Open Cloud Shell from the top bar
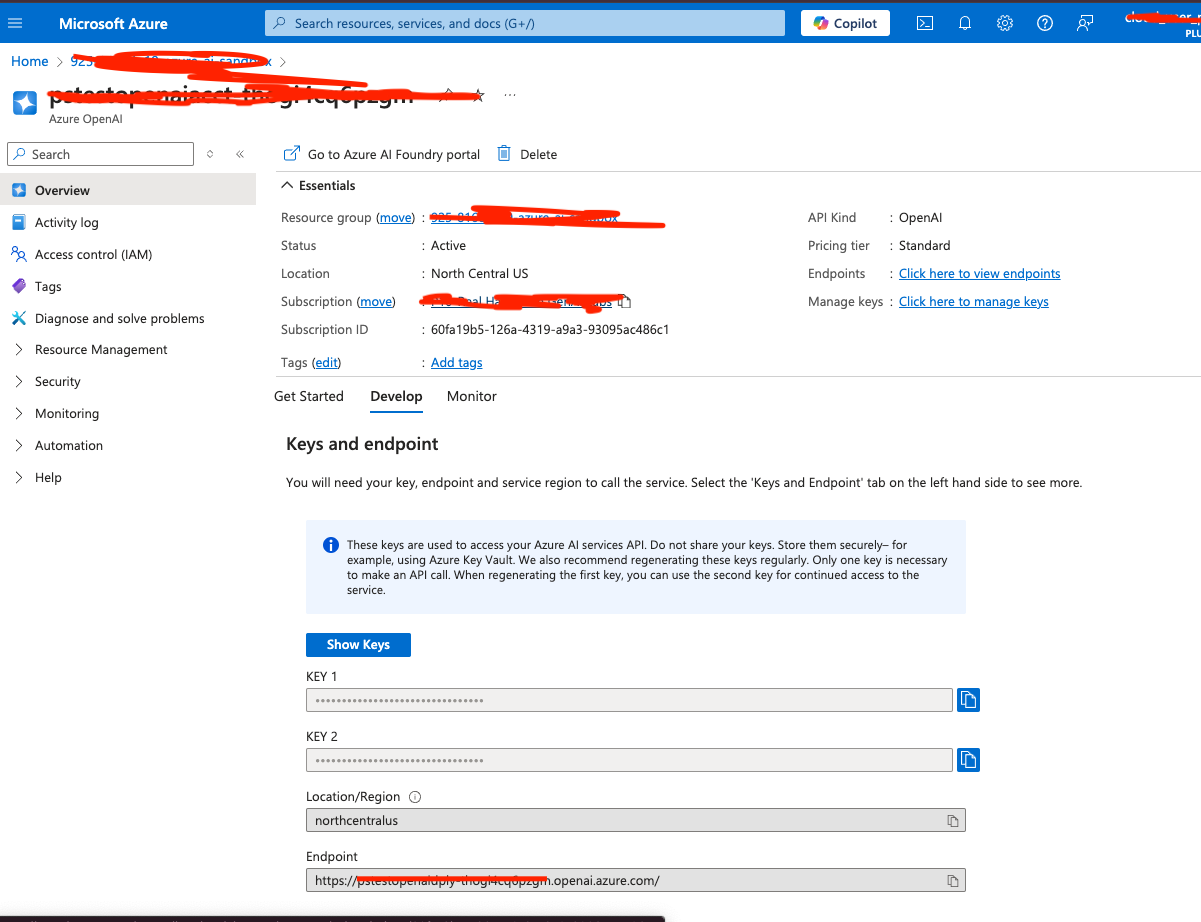Image resolution: width=1201 pixels, height=922 pixels. [925, 23]
